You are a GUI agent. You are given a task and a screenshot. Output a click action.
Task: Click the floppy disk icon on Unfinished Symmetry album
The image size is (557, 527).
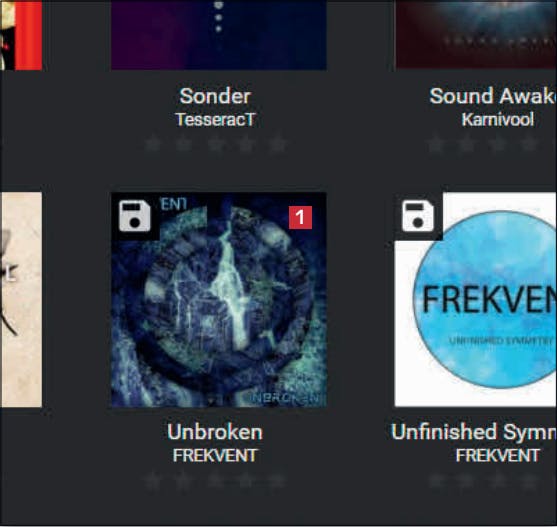pos(418,216)
